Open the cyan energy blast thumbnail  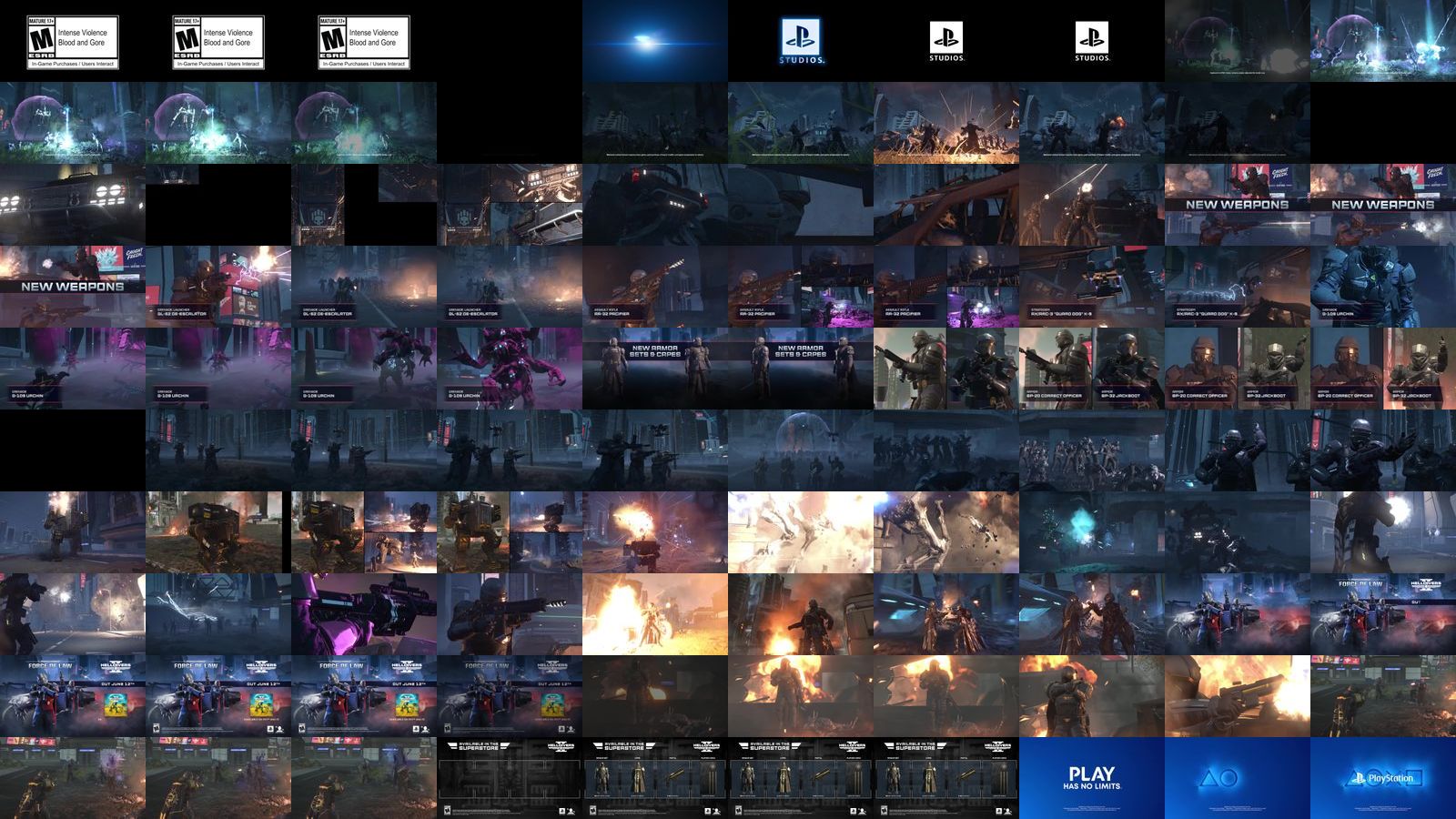pyautogui.click(x=1092, y=532)
